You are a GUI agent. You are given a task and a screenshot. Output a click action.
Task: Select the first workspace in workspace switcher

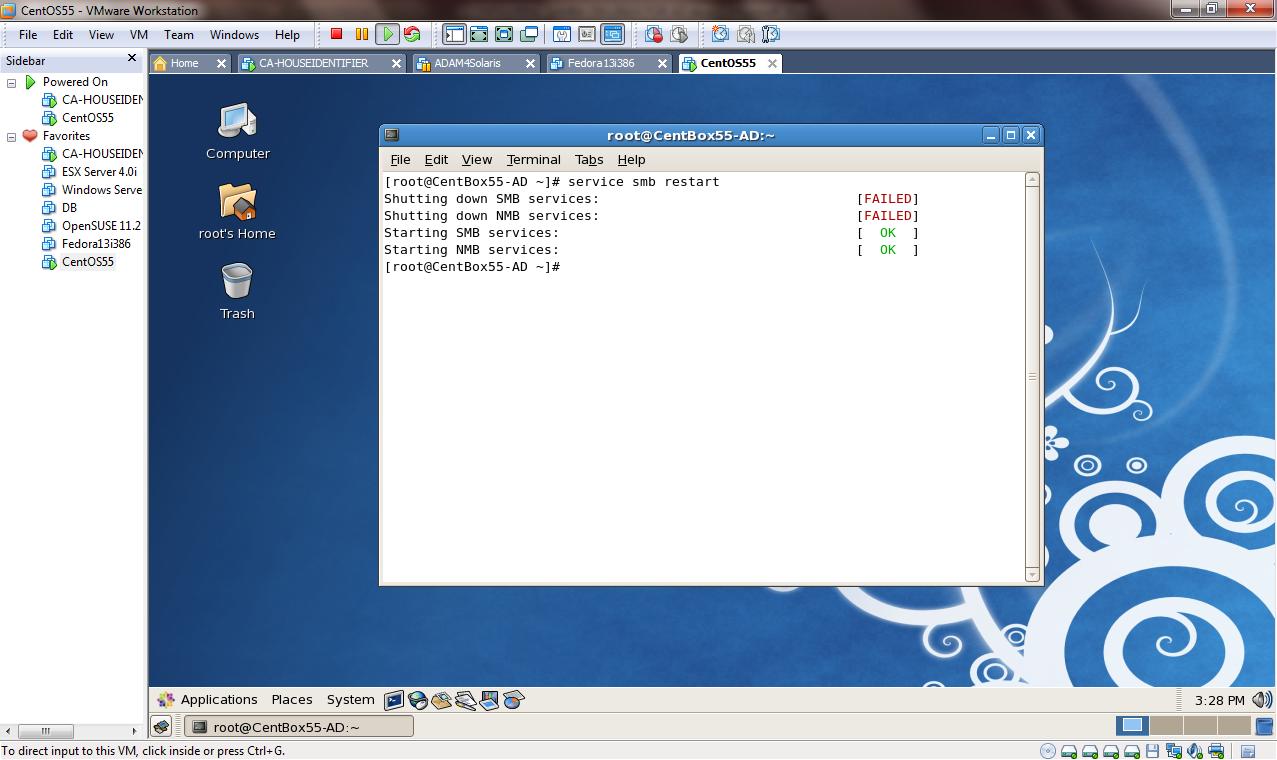(x=1133, y=726)
